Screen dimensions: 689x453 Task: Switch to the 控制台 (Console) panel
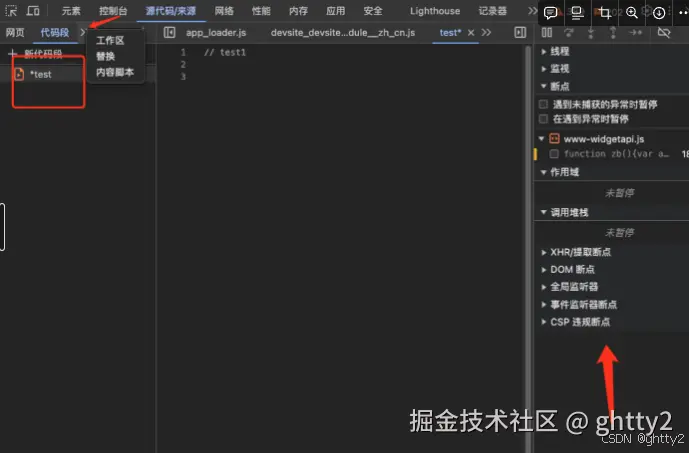(x=113, y=11)
